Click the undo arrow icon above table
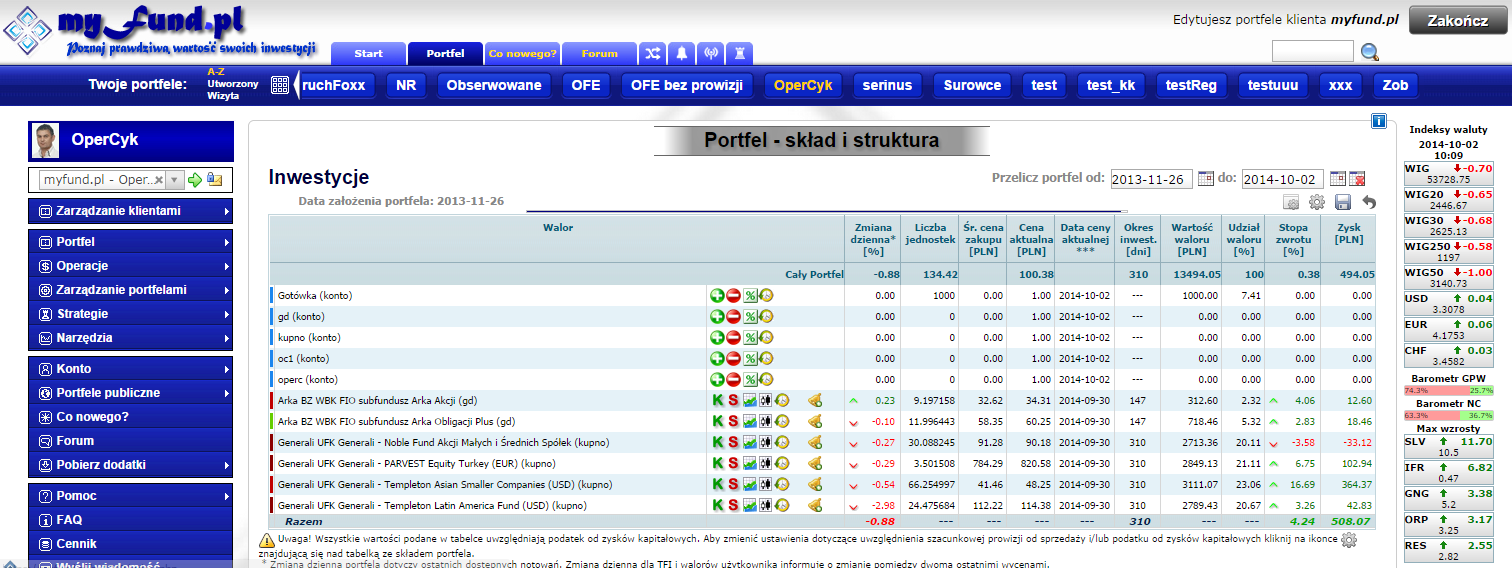Image resolution: width=1512 pixels, height=568 pixels. pyautogui.click(x=1368, y=203)
